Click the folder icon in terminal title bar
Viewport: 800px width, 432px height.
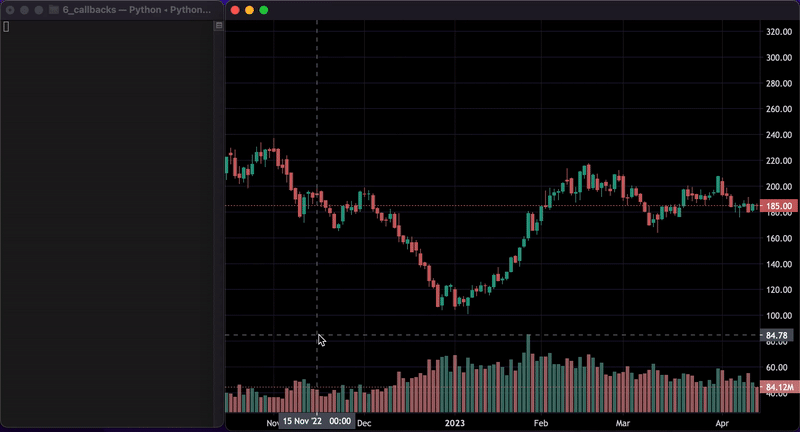coord(53,10)
